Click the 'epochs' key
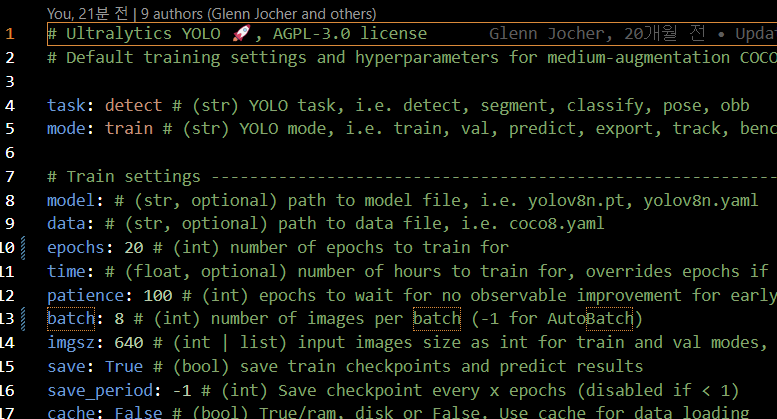The image size is (777, 419). pos(76,248)
